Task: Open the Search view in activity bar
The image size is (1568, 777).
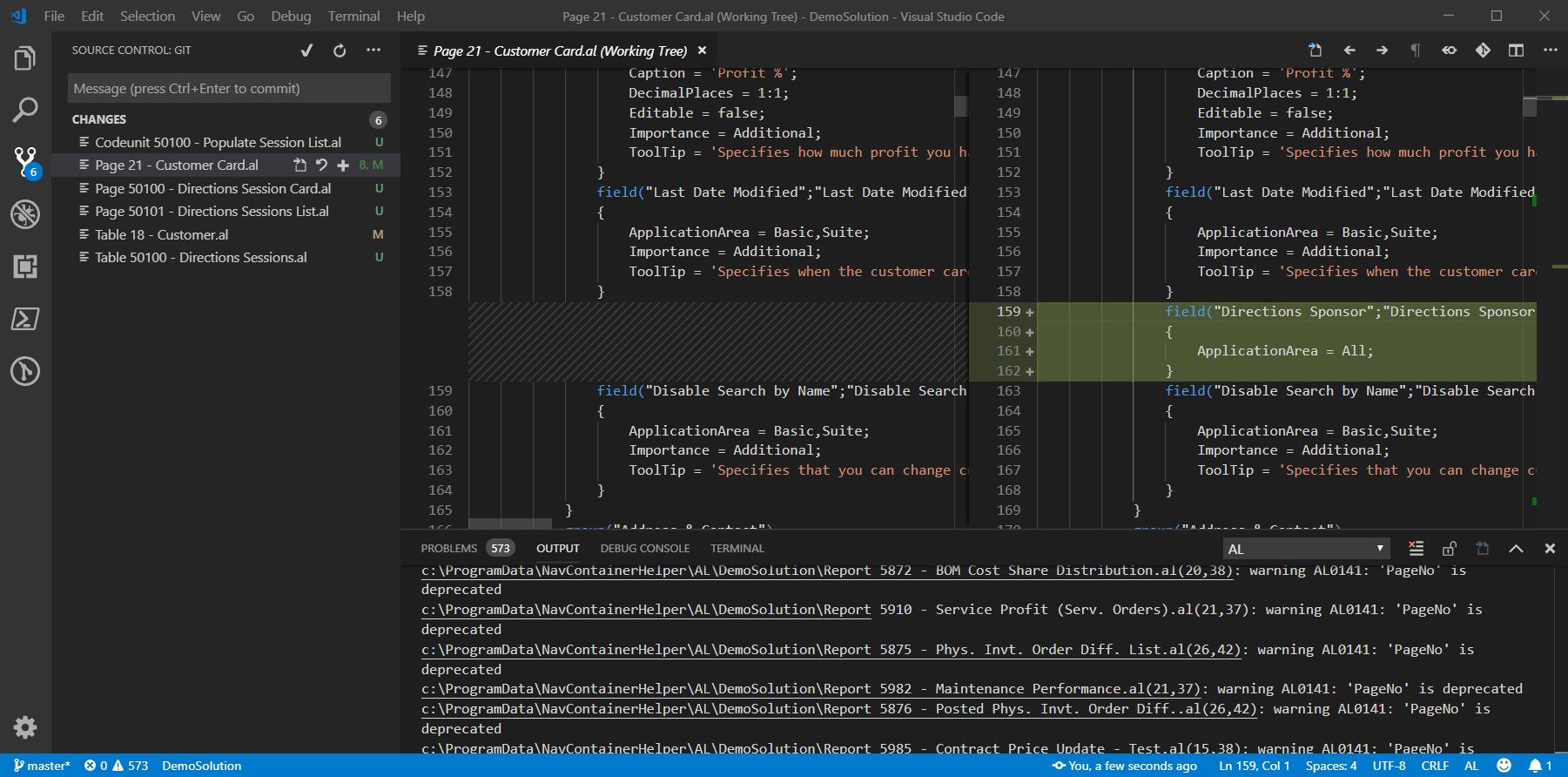Action: [x=25, y=110]
